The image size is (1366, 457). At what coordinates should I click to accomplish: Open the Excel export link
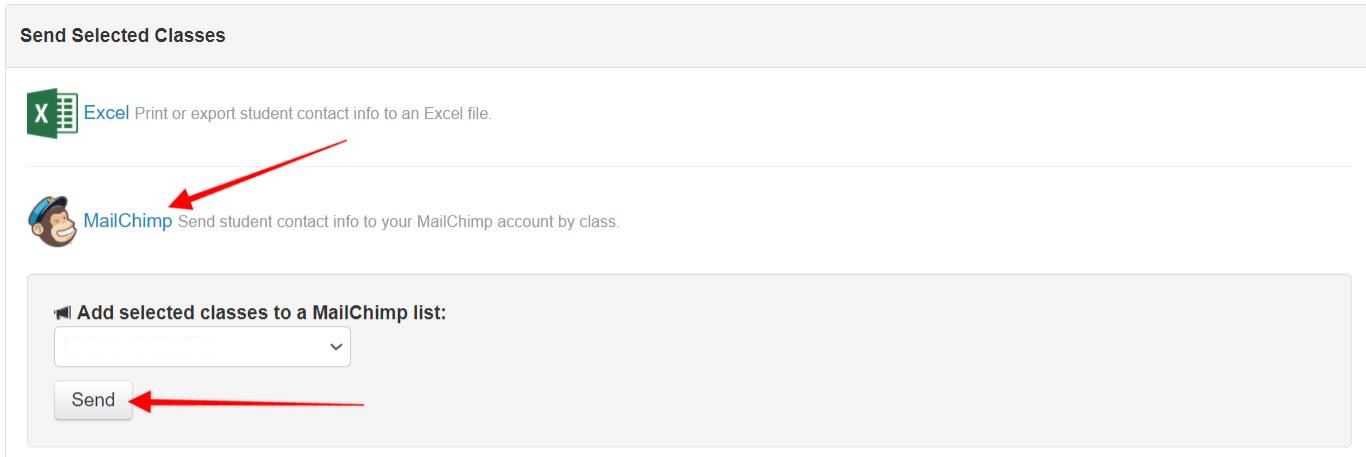(106, 113)
